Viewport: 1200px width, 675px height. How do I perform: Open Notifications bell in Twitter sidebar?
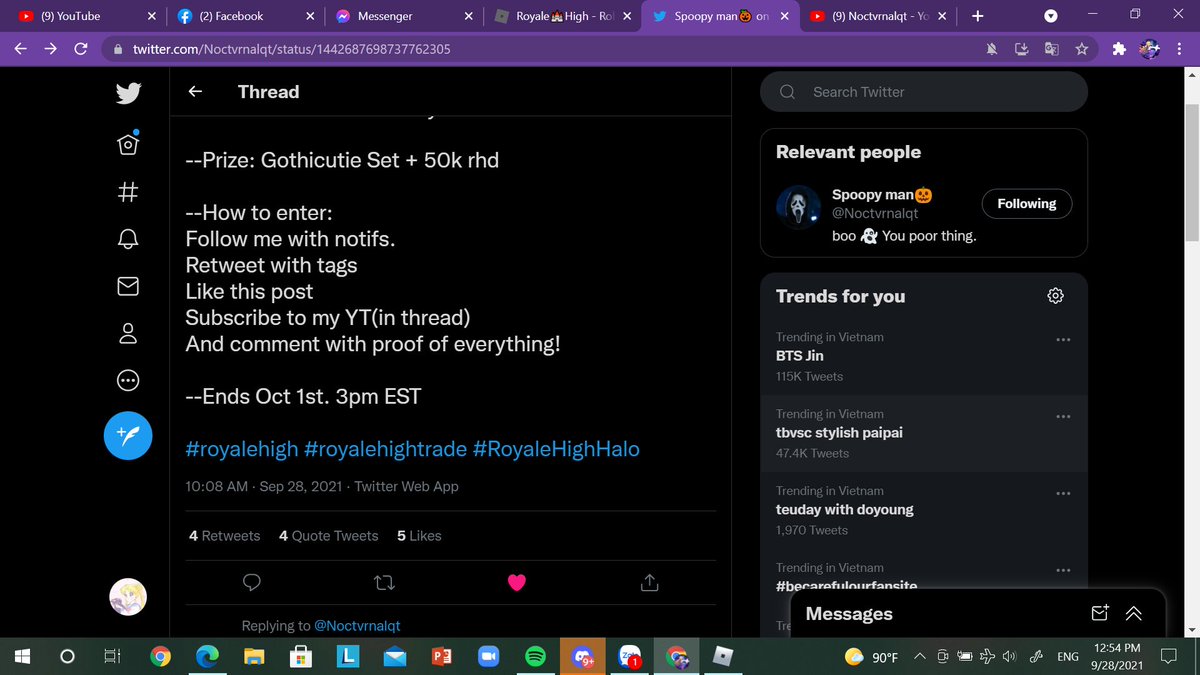pos(128,239)
